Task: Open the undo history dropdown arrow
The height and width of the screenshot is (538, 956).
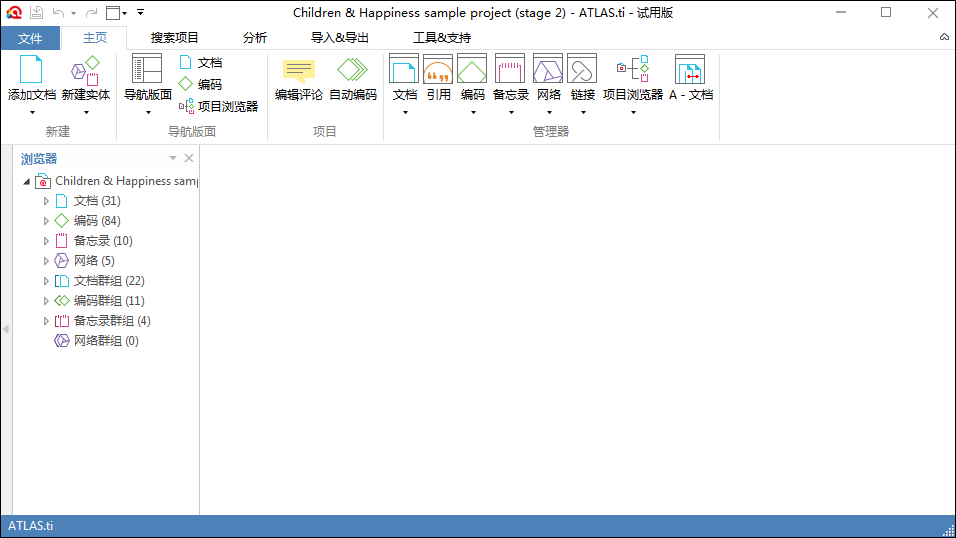Action: [73, 13]
